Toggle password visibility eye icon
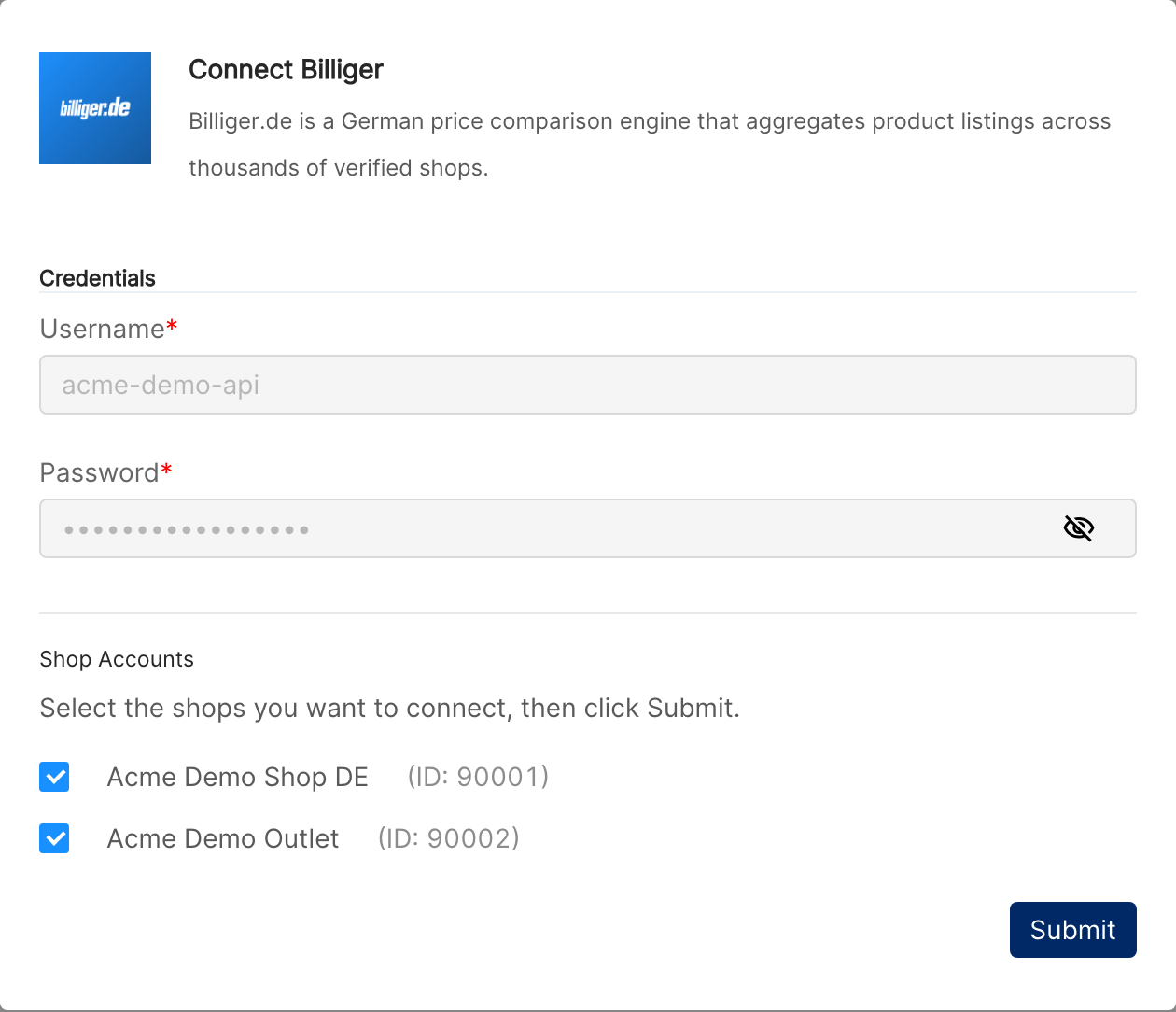This screenshot has width=1176, height=1012. [1078, 528]
